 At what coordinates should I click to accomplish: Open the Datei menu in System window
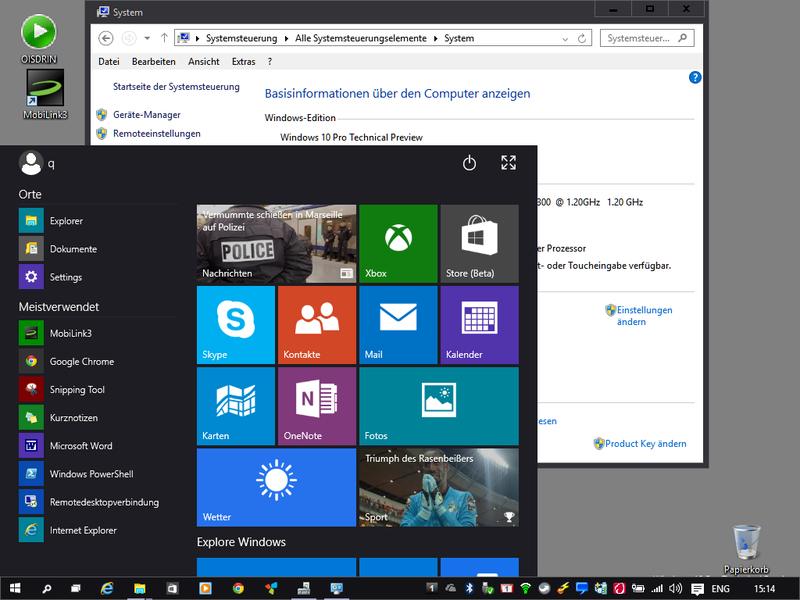point(109,61)
